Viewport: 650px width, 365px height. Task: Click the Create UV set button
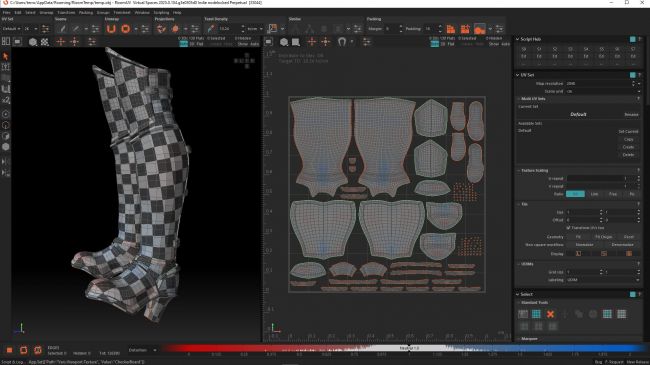(x=628, y=147)
